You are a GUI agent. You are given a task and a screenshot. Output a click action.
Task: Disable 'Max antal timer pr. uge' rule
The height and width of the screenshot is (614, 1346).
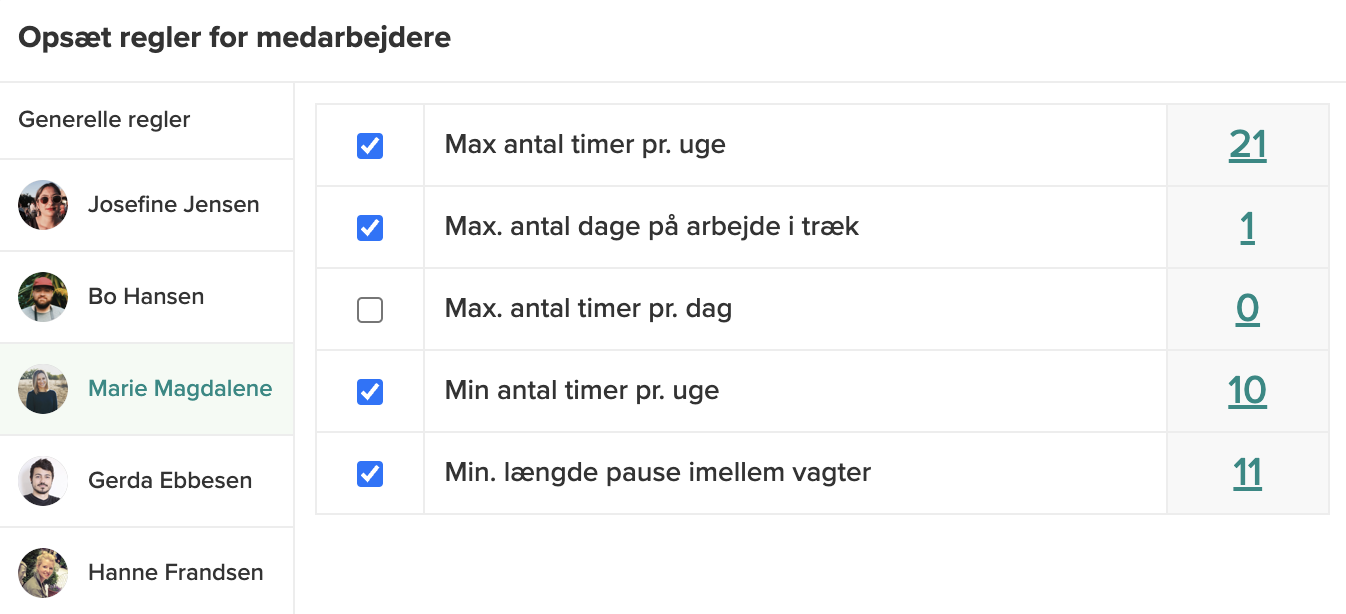370,145
